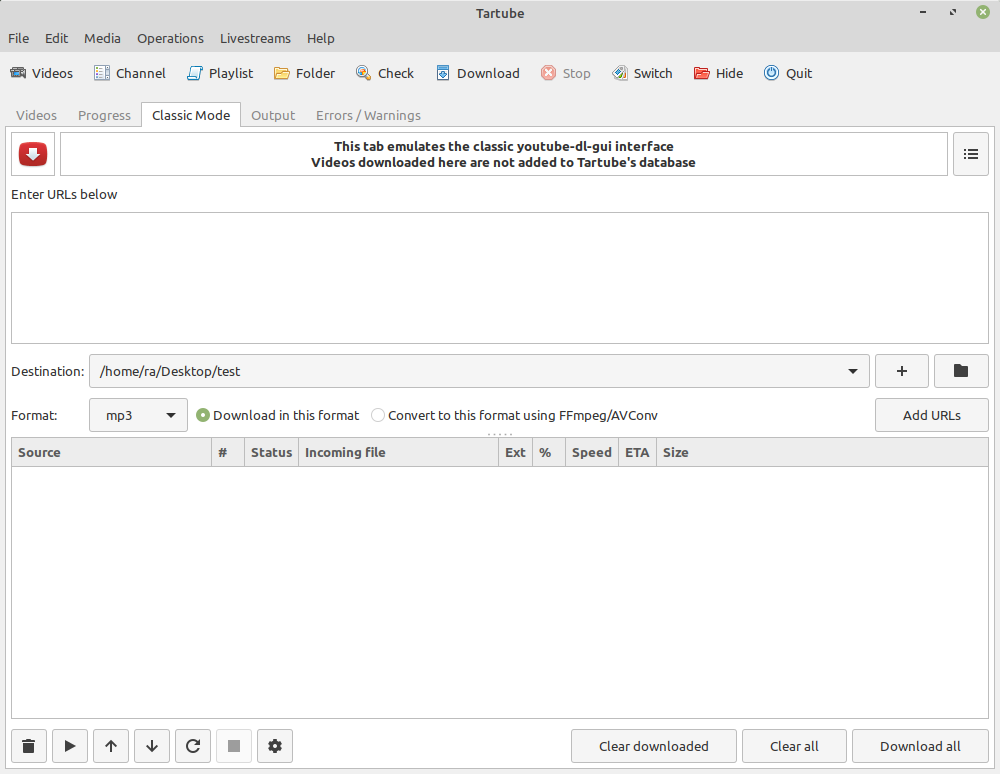Click the ETA column header
The width and height of the screenshot is (1000, 774).
(x=637, y=452)
